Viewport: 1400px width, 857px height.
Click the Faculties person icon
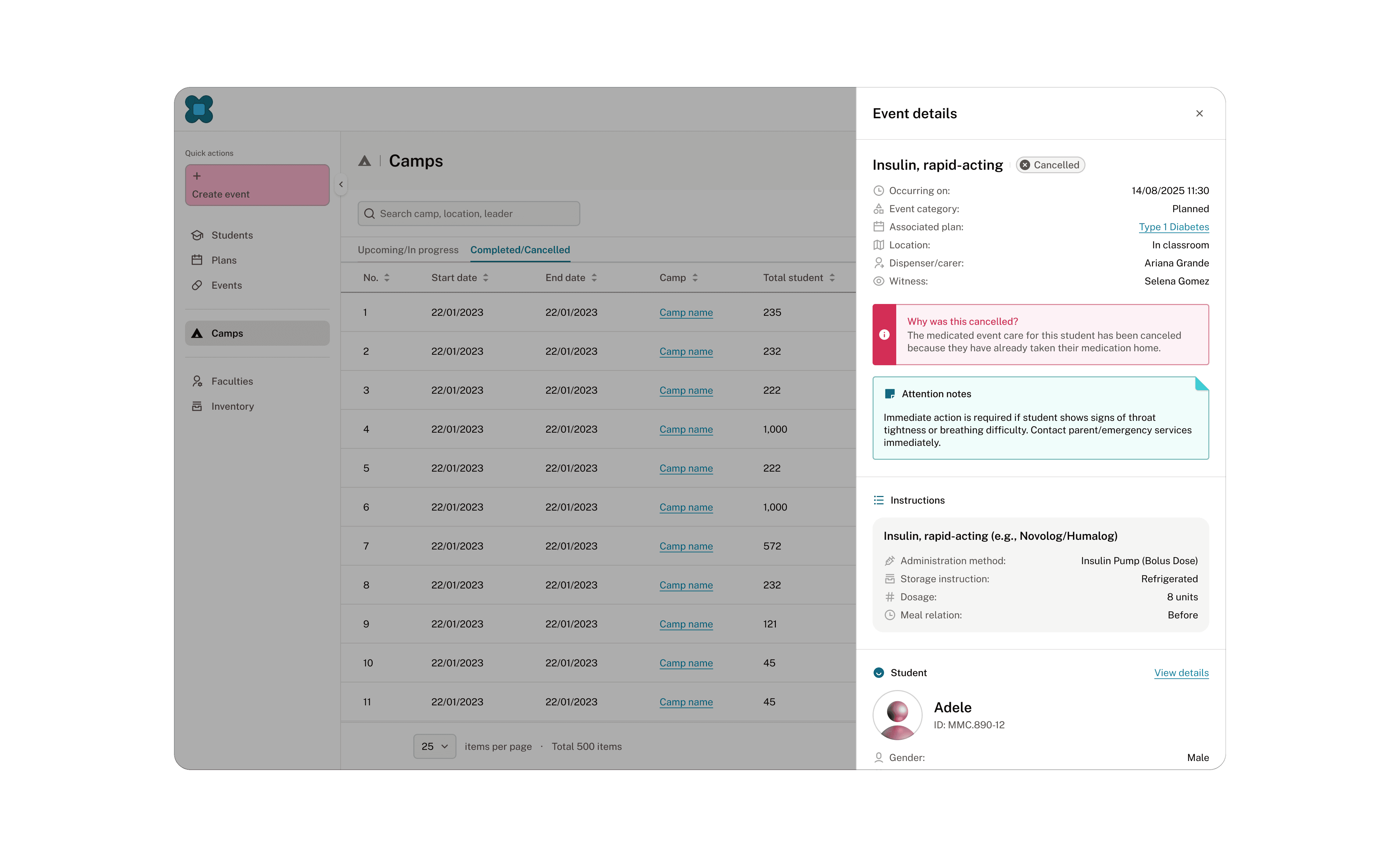point(197,381)
